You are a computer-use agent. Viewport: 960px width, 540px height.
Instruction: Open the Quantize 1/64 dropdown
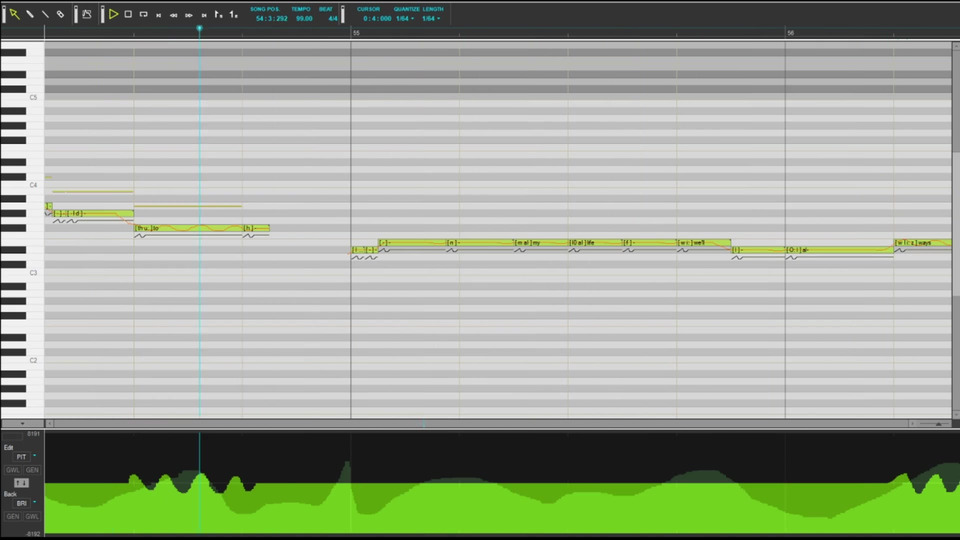(405, 18)
